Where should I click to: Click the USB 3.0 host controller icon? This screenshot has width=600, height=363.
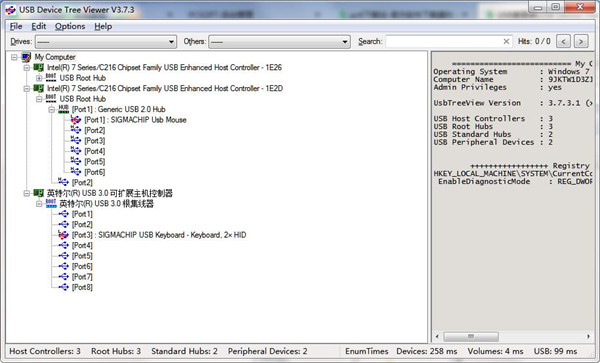point(38,193)
